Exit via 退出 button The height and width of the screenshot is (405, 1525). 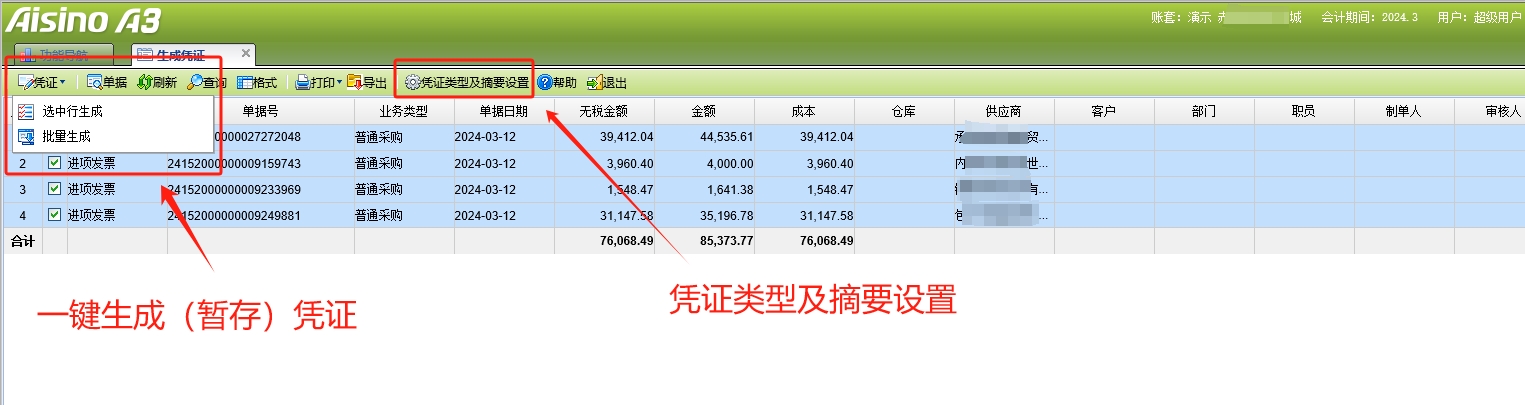607,82
